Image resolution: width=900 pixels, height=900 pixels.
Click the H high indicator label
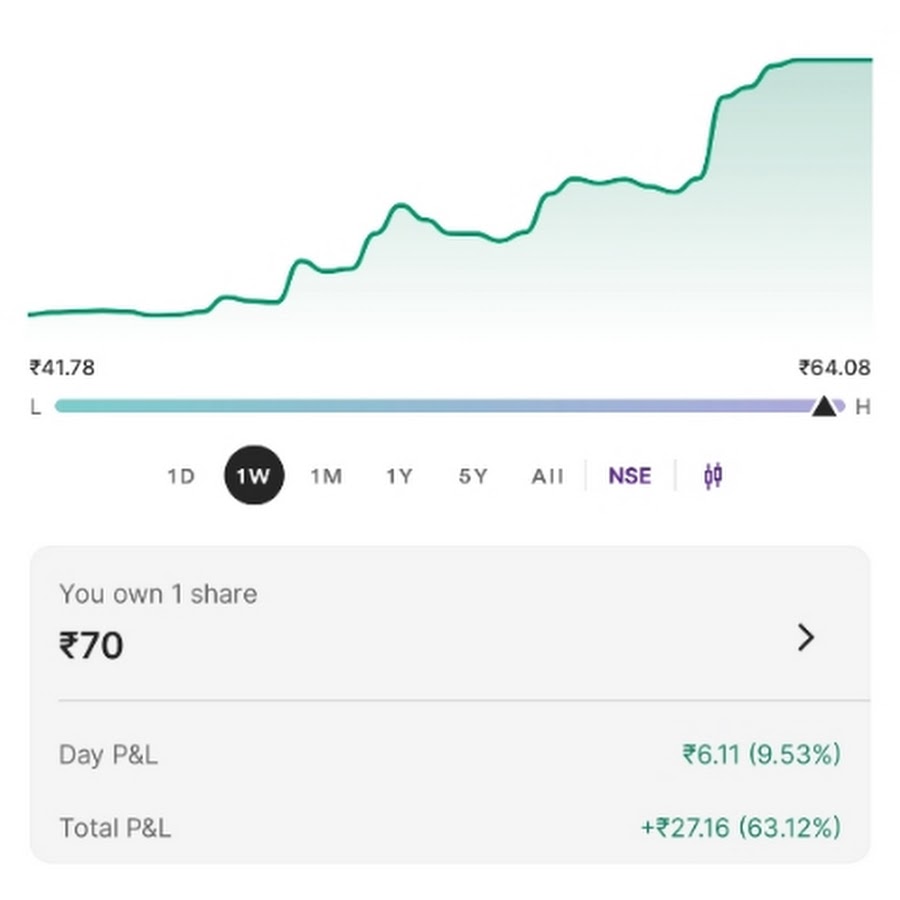coord(863,407)
